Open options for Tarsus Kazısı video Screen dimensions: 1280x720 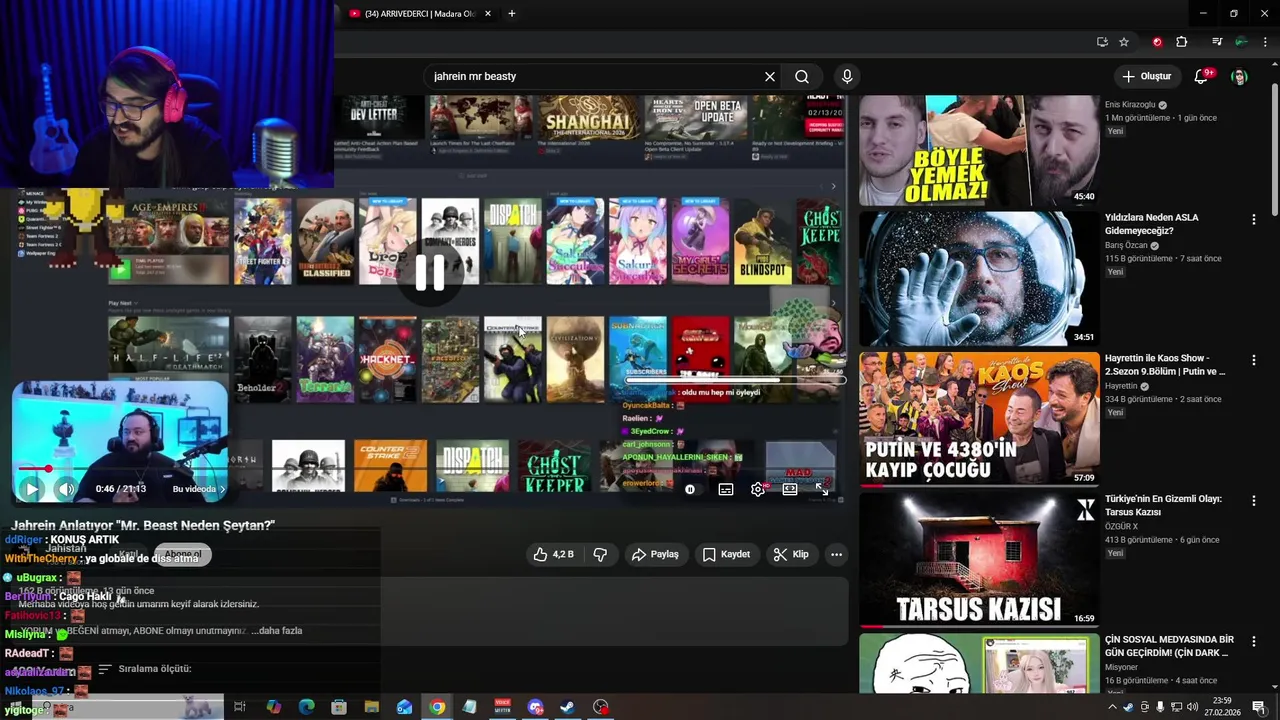click(x=1253, y=501)
